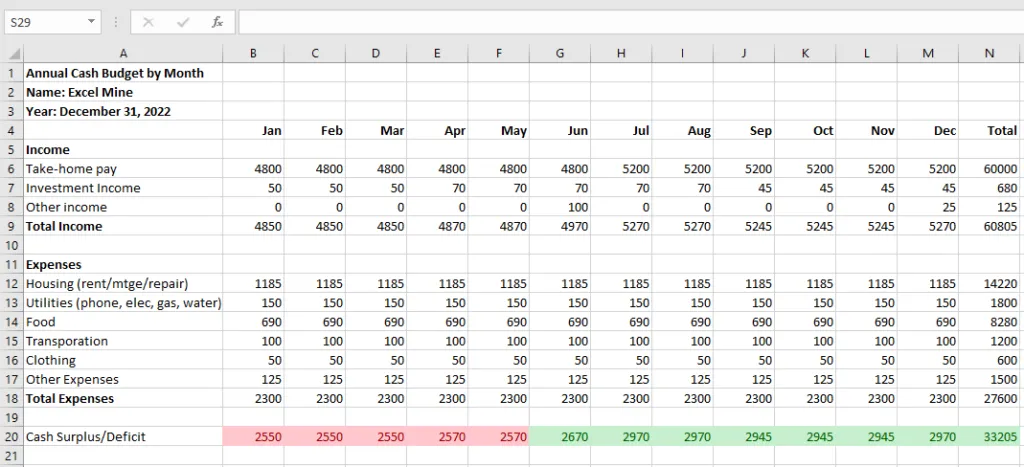The image size is (1024, 467).
Task: Click total expenses grand total 27600
Action: [x=989, y=398]
